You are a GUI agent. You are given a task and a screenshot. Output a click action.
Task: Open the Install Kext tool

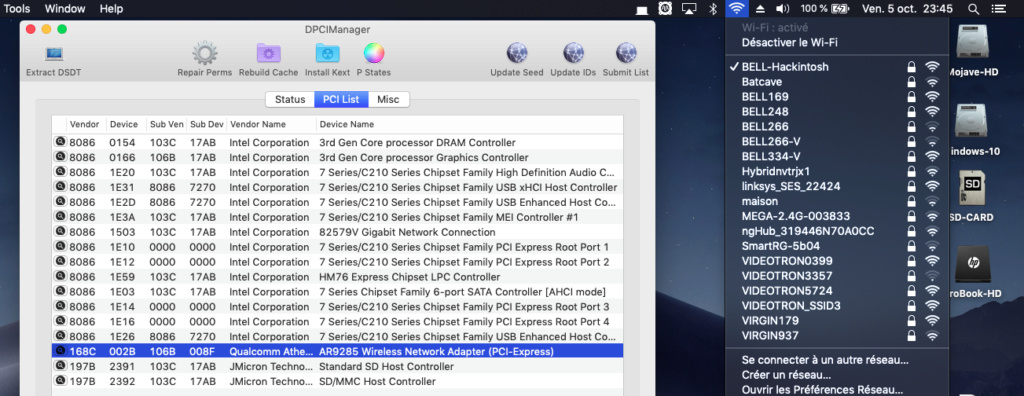pyautogui.click(x=327, y=53)
